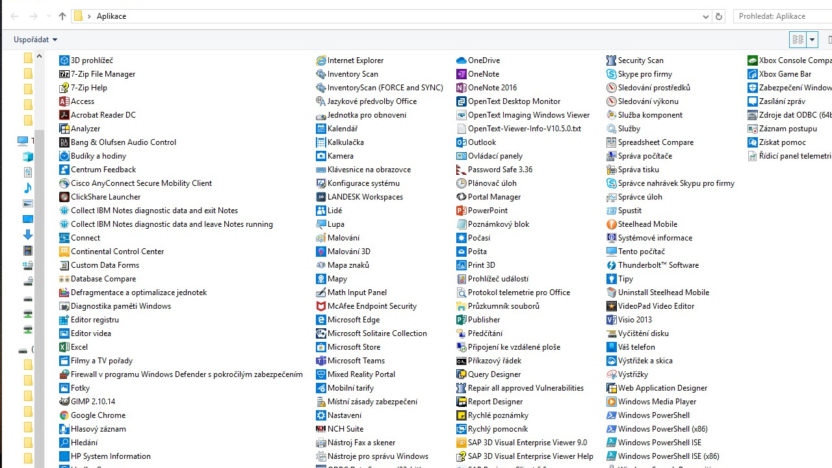This screenshot has height=468, width=832.
Task: Select "Malování 3D" entry
Action: point(343,252)
